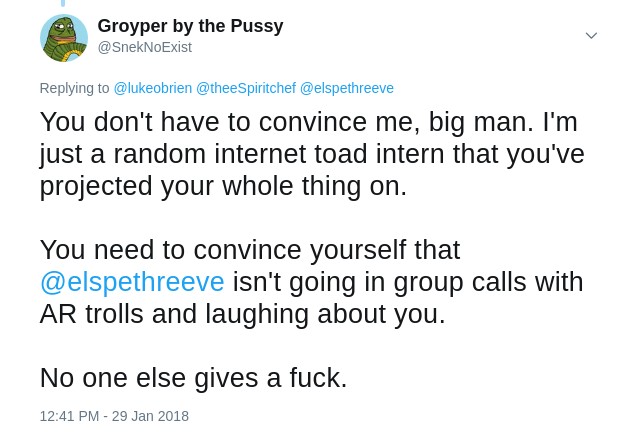This screenshot has width=633, height=432.
Task: Open the tweet options chevron menu
Action: (591, 36)
